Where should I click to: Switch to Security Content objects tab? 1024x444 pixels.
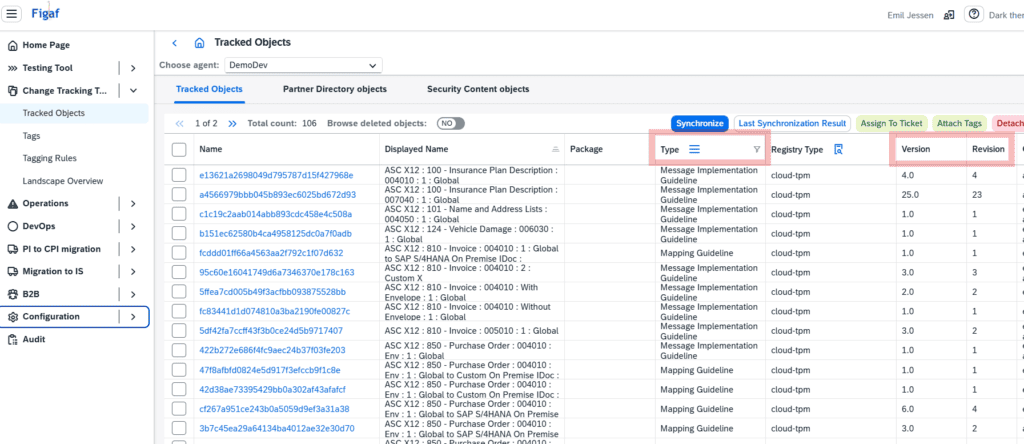click(x=478, y=89)
